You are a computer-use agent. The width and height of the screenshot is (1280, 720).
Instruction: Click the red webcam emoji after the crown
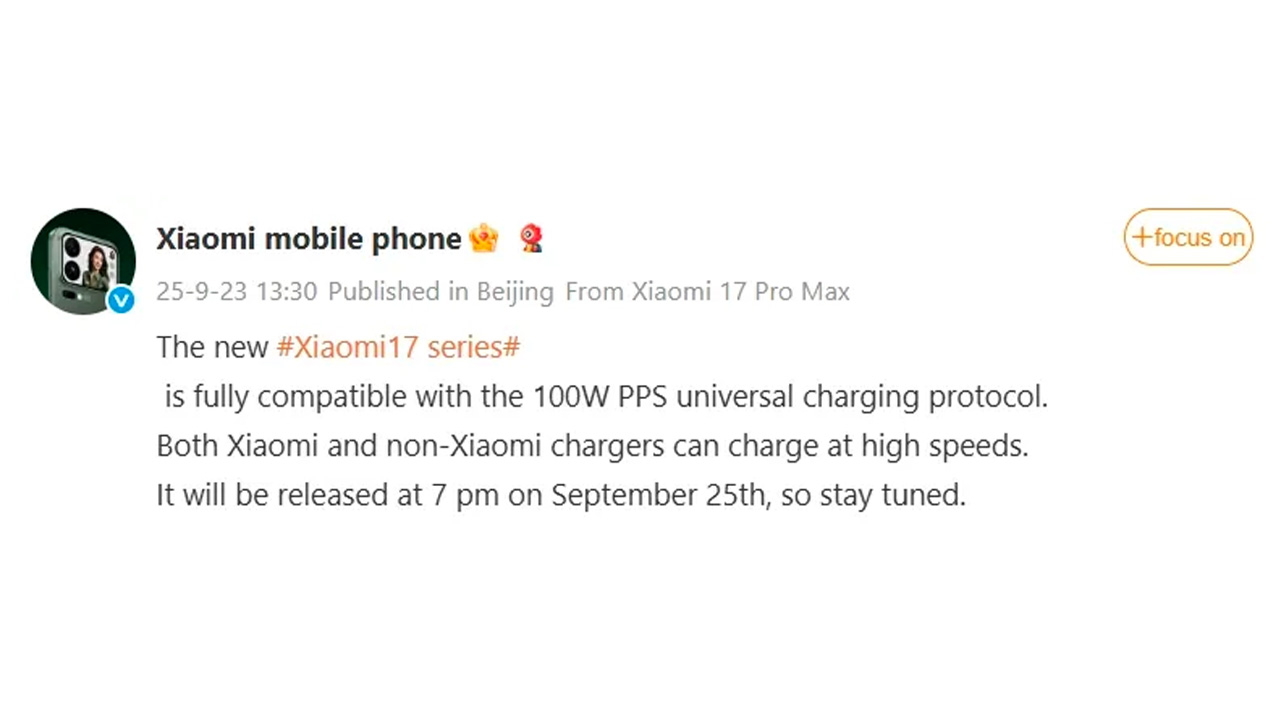point(530,237)
